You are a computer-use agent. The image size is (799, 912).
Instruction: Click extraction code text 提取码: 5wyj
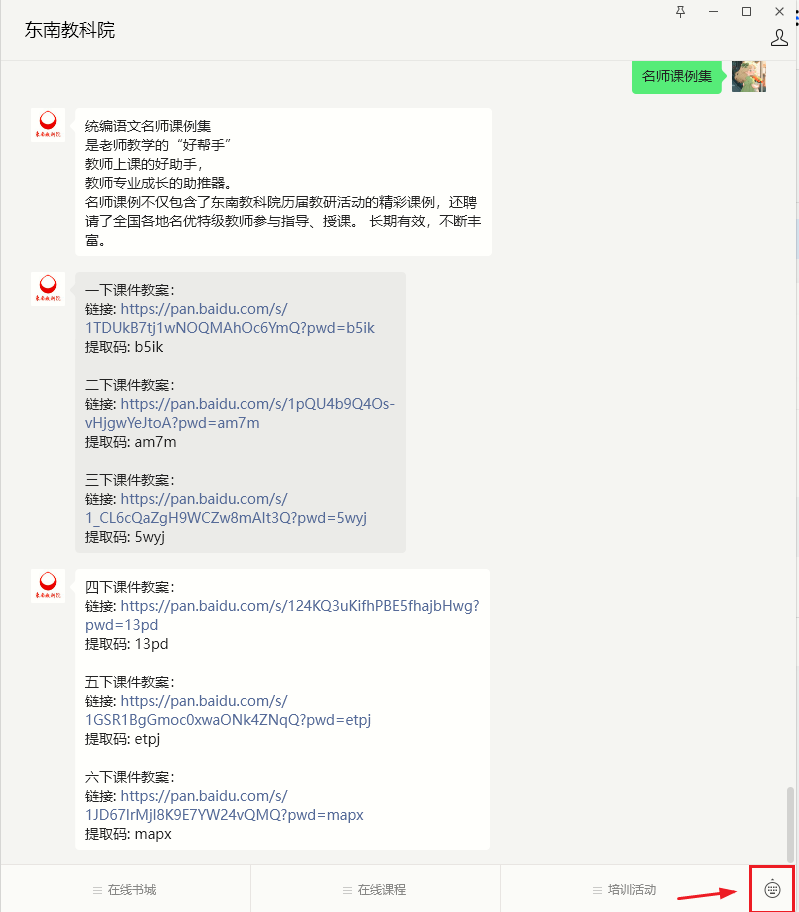pyautogui.click(x=124, y=537)
